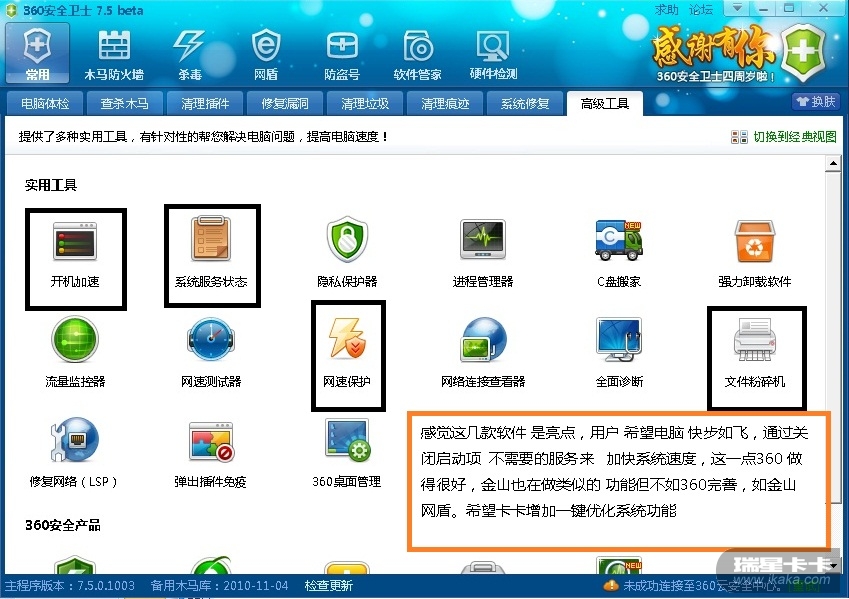Image resolution: width=849 pixels, height=599 pixels.
Task: Open 软件管家 software manager
Action: tap(417, 55)
